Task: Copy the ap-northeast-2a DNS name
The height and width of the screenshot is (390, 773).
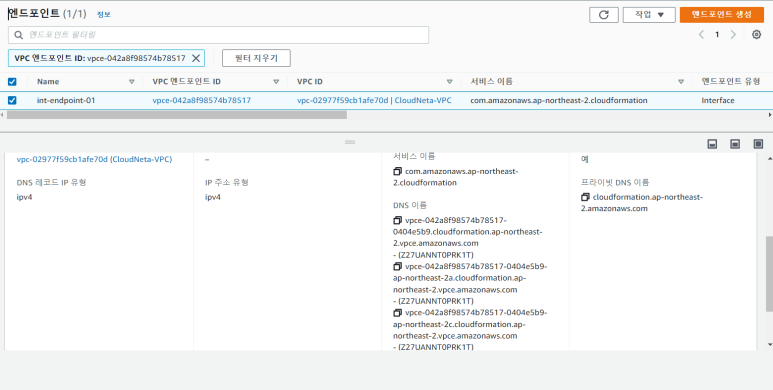Action: click(397, 267)
